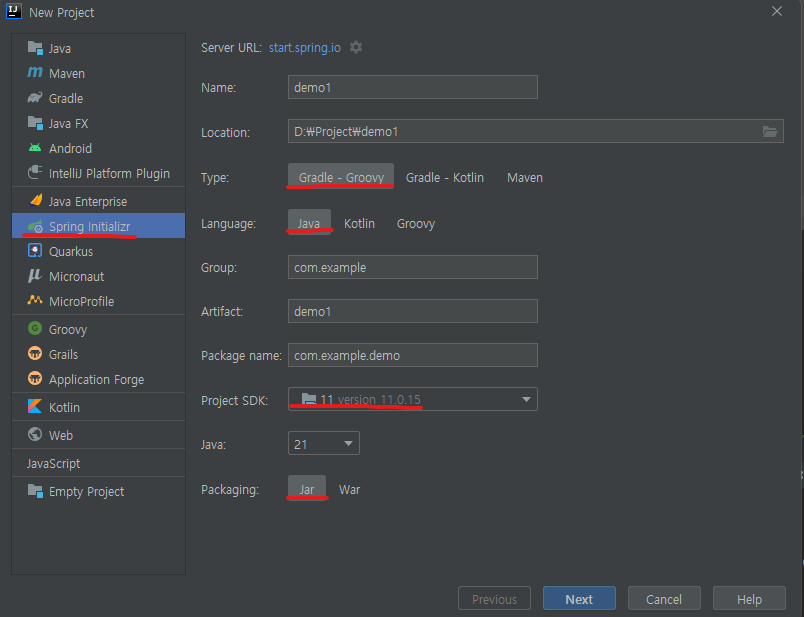Click the Application Forge icon
Image resolution: width=804 pixels, height=617 pixels.
tap(35, 379)
